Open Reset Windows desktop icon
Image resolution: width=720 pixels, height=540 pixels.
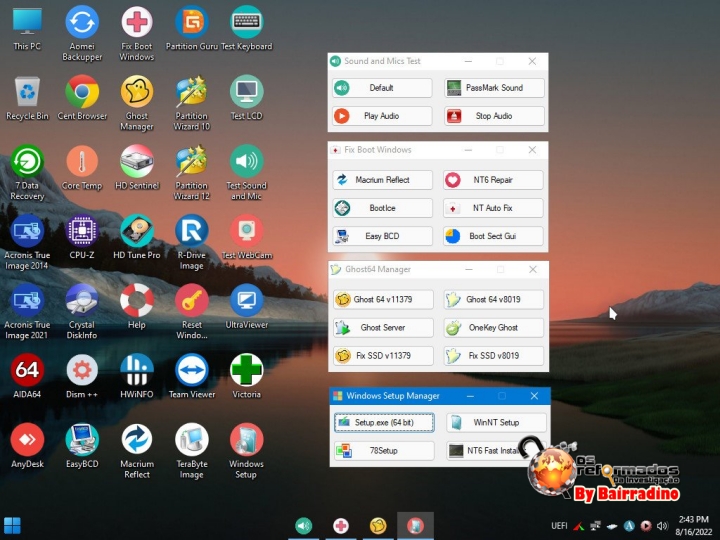[x=191, y=311]
